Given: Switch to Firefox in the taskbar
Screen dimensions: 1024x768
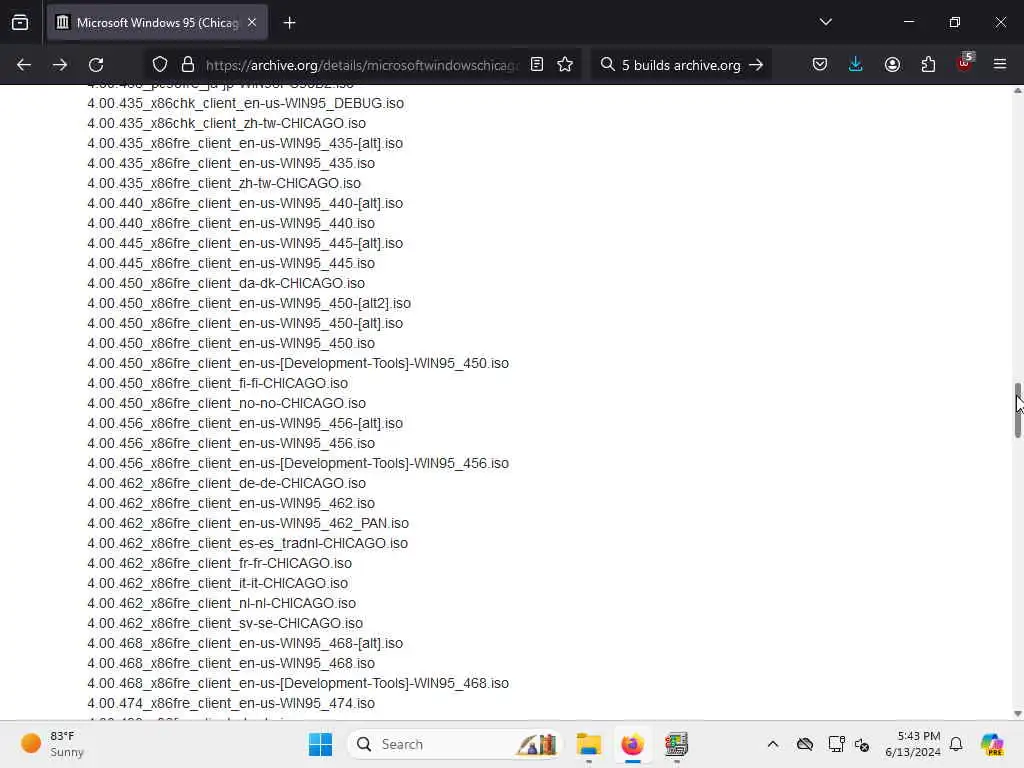Looking at the screenshot, I should click(x=632, y=744).
